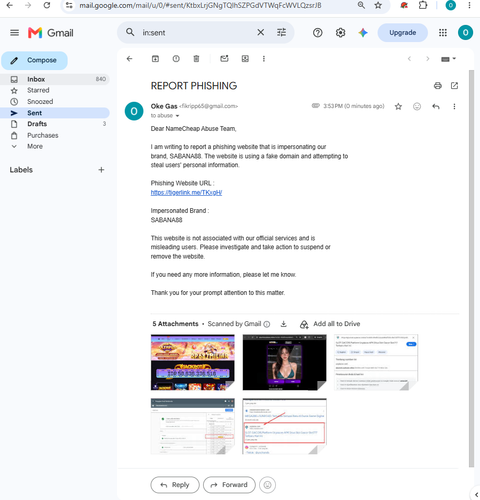The height and width of the screenshot is (500, 480).
Task: Go to Inbox folder
Action: pos(55,79)
